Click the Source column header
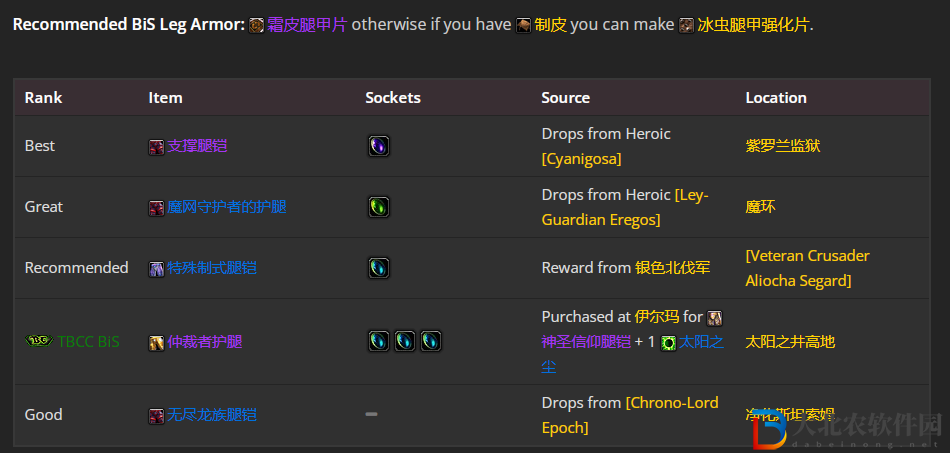950x453 pixels. pos(565,98)
